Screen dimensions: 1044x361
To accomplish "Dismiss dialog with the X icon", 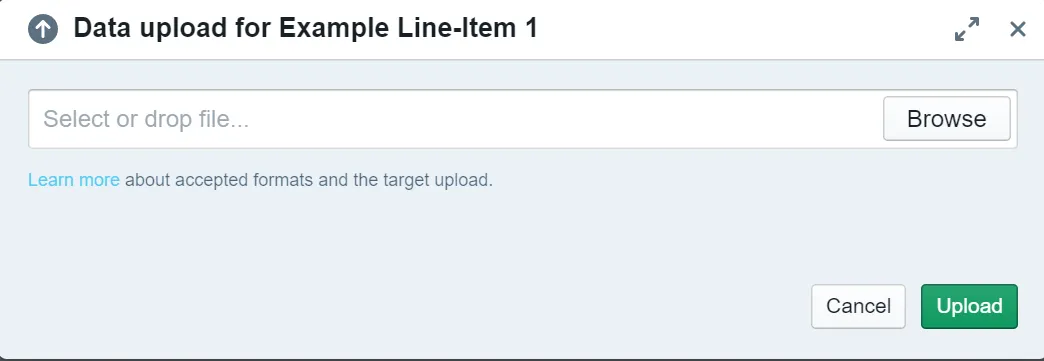I will pyautogui.click(x=1017, y=29).
